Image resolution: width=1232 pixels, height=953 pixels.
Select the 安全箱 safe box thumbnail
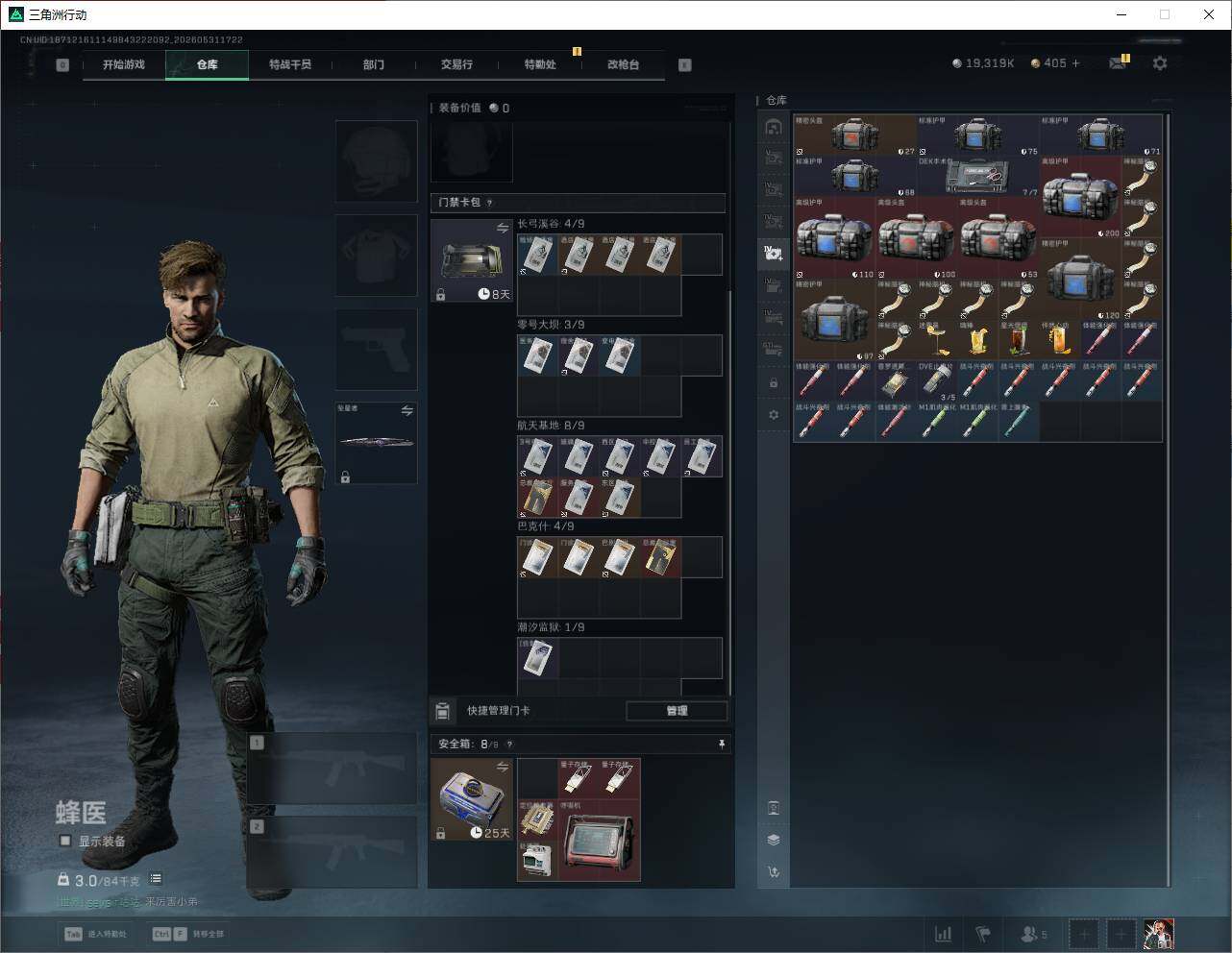click(471, 799)
